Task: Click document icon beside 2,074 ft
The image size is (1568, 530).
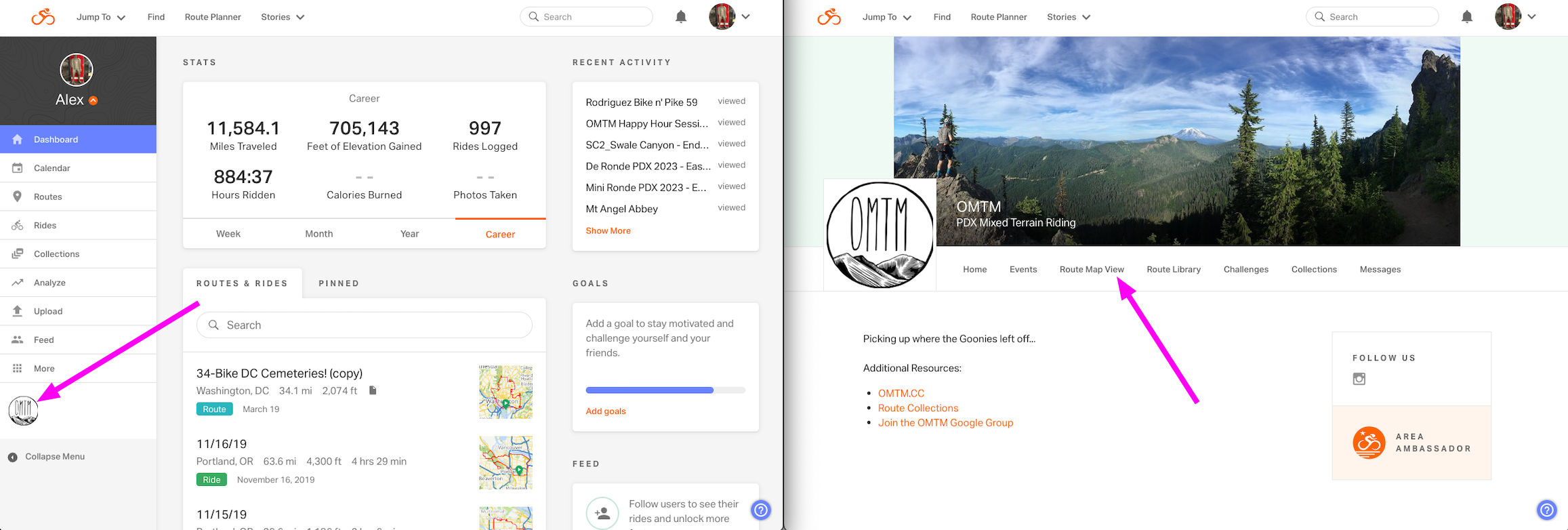Action: point(373,390)
